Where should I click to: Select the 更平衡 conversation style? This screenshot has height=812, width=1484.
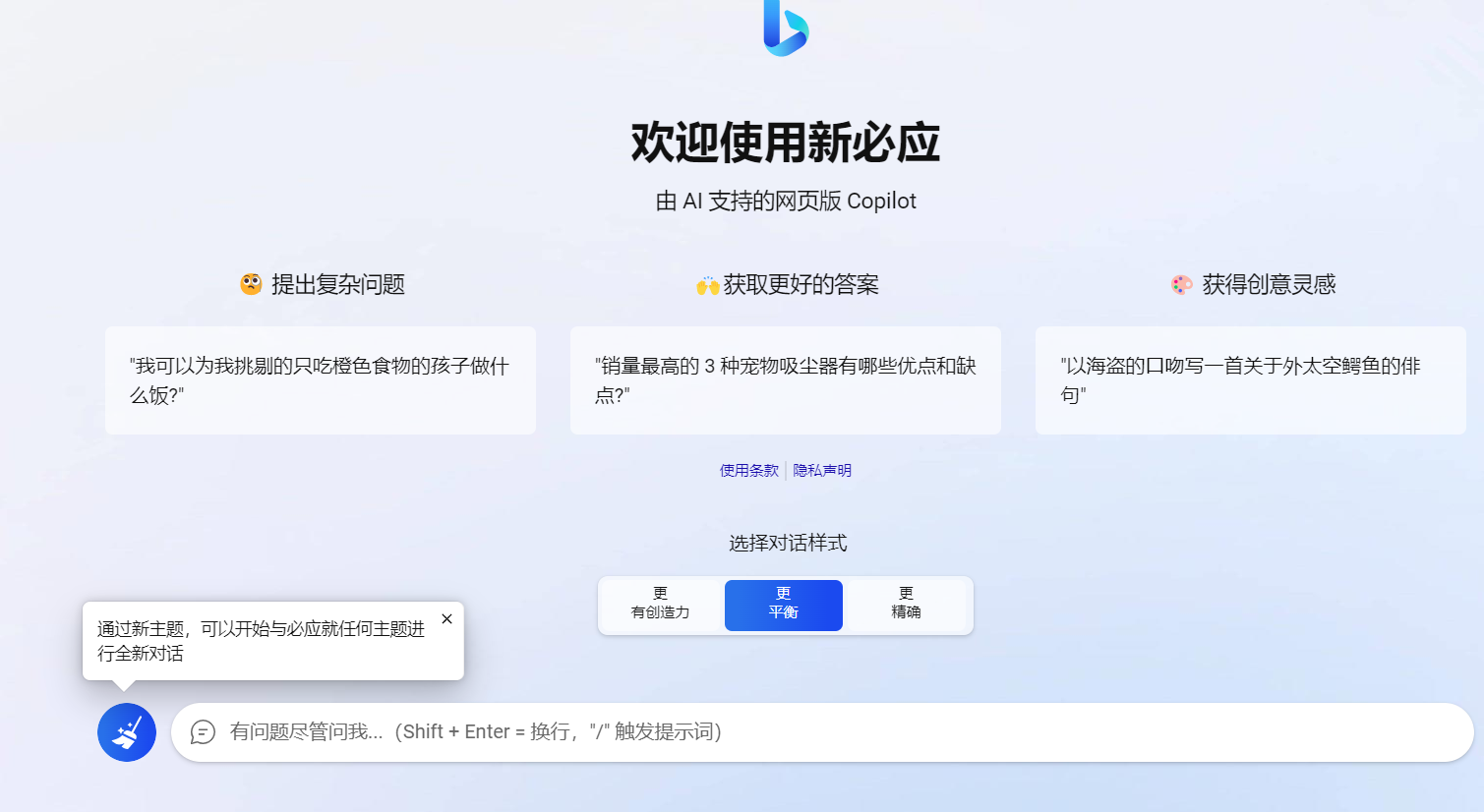(783, 605)
